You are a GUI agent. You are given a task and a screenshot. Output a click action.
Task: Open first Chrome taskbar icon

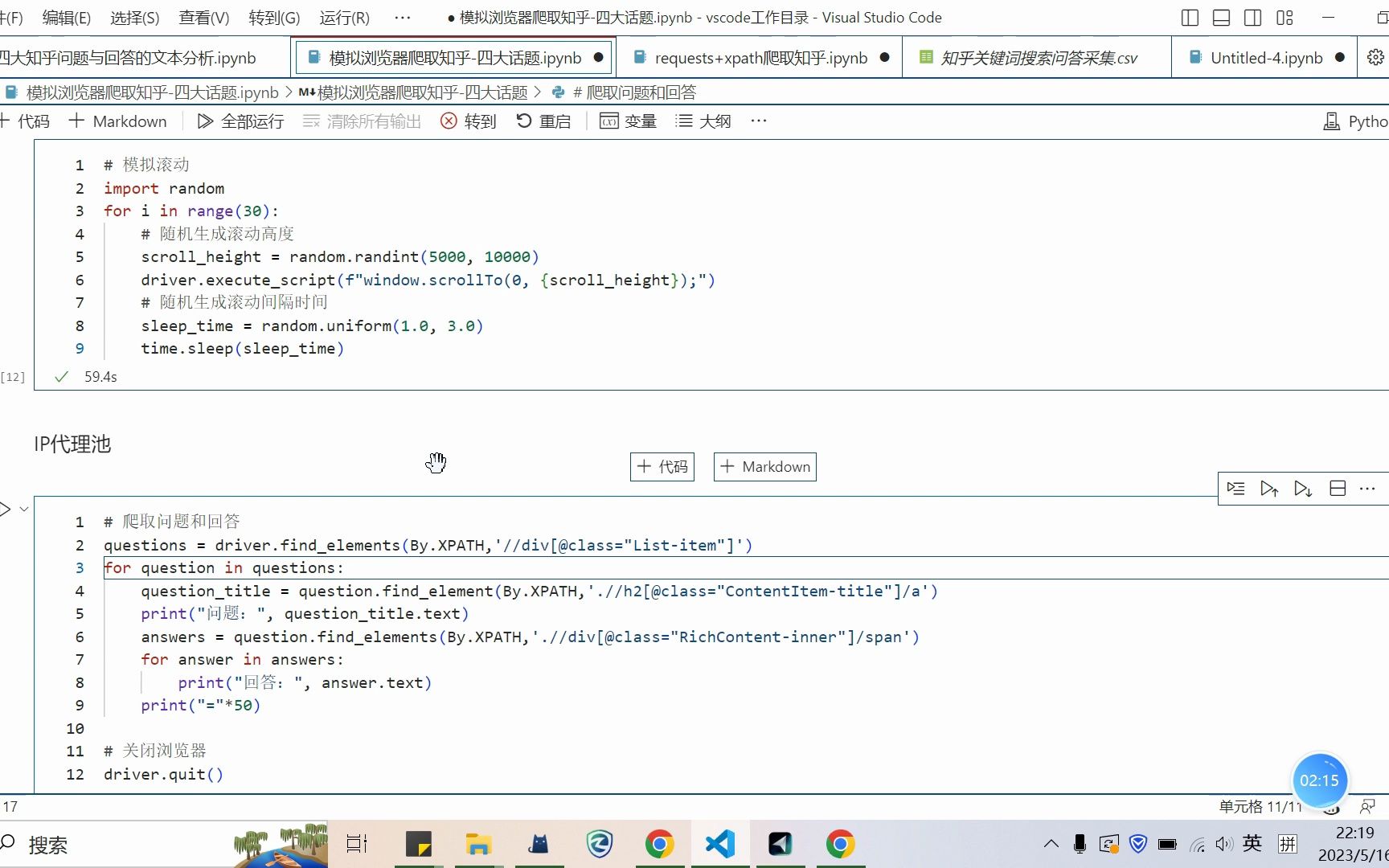point(660,844)
